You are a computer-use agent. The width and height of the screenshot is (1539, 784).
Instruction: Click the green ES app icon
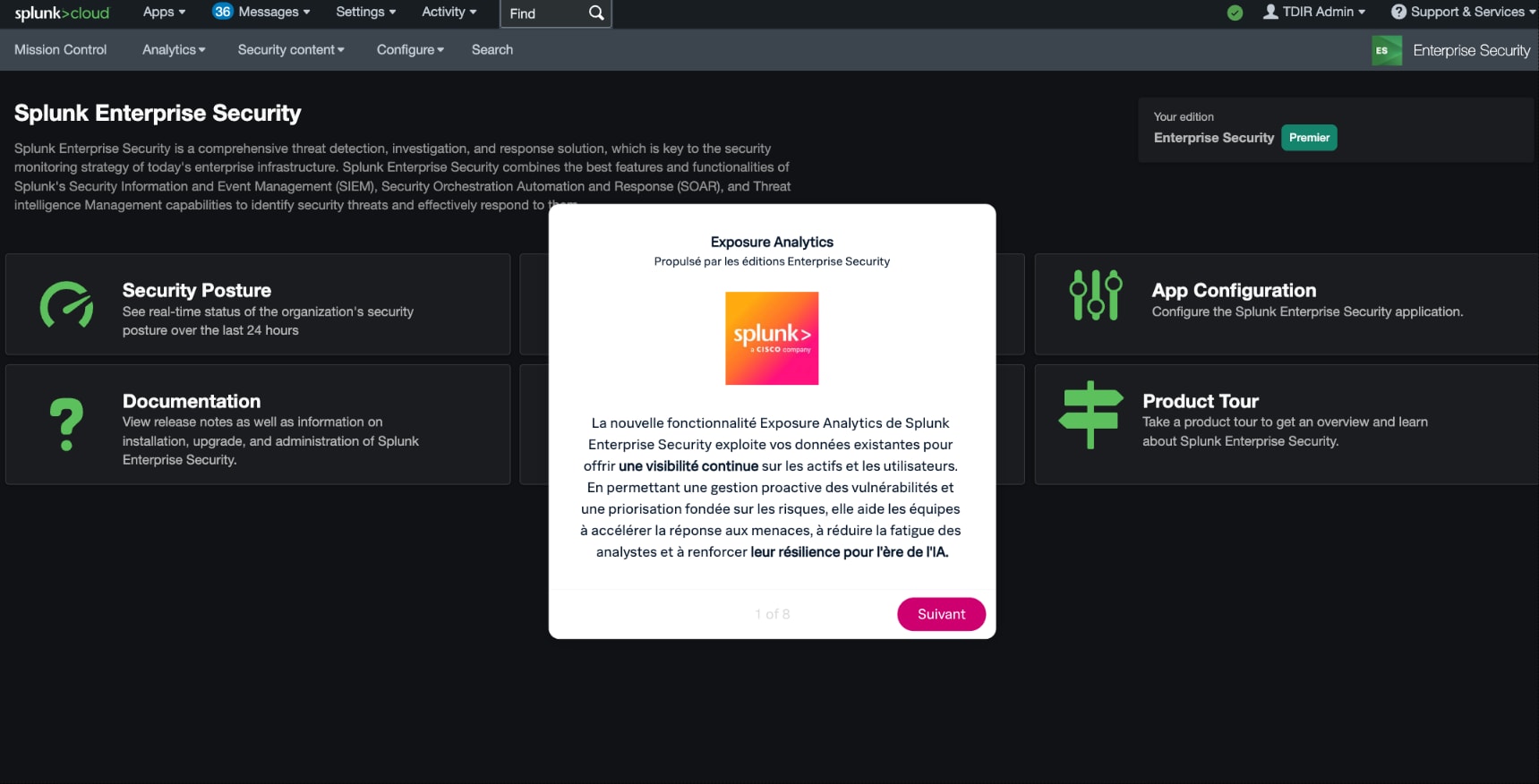click(1387, 50)
